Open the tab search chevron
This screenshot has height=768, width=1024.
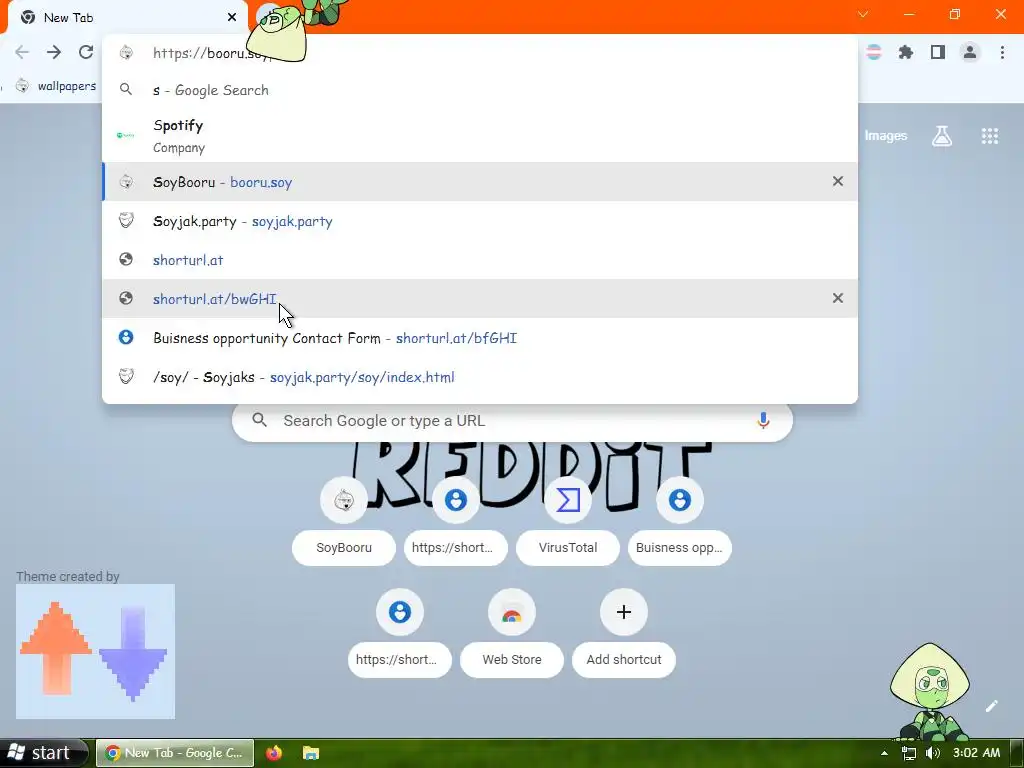(x=863, y=14)
